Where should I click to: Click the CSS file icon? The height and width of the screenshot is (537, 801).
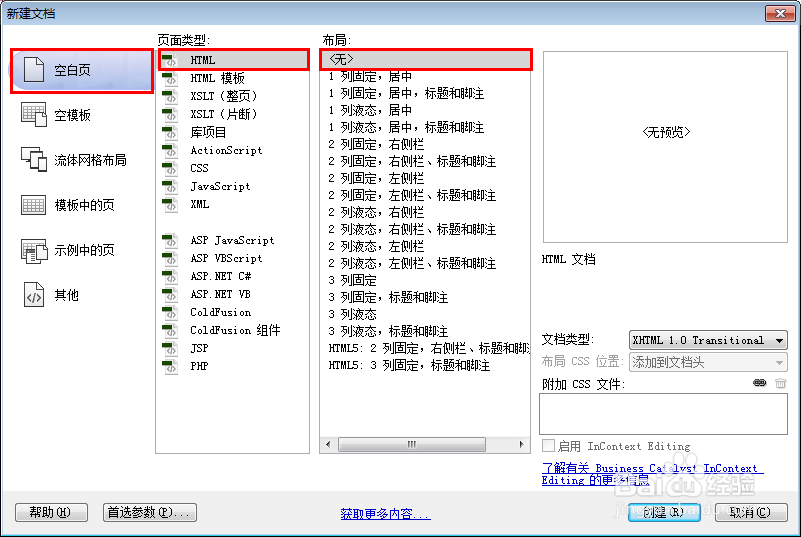(170, 168)
